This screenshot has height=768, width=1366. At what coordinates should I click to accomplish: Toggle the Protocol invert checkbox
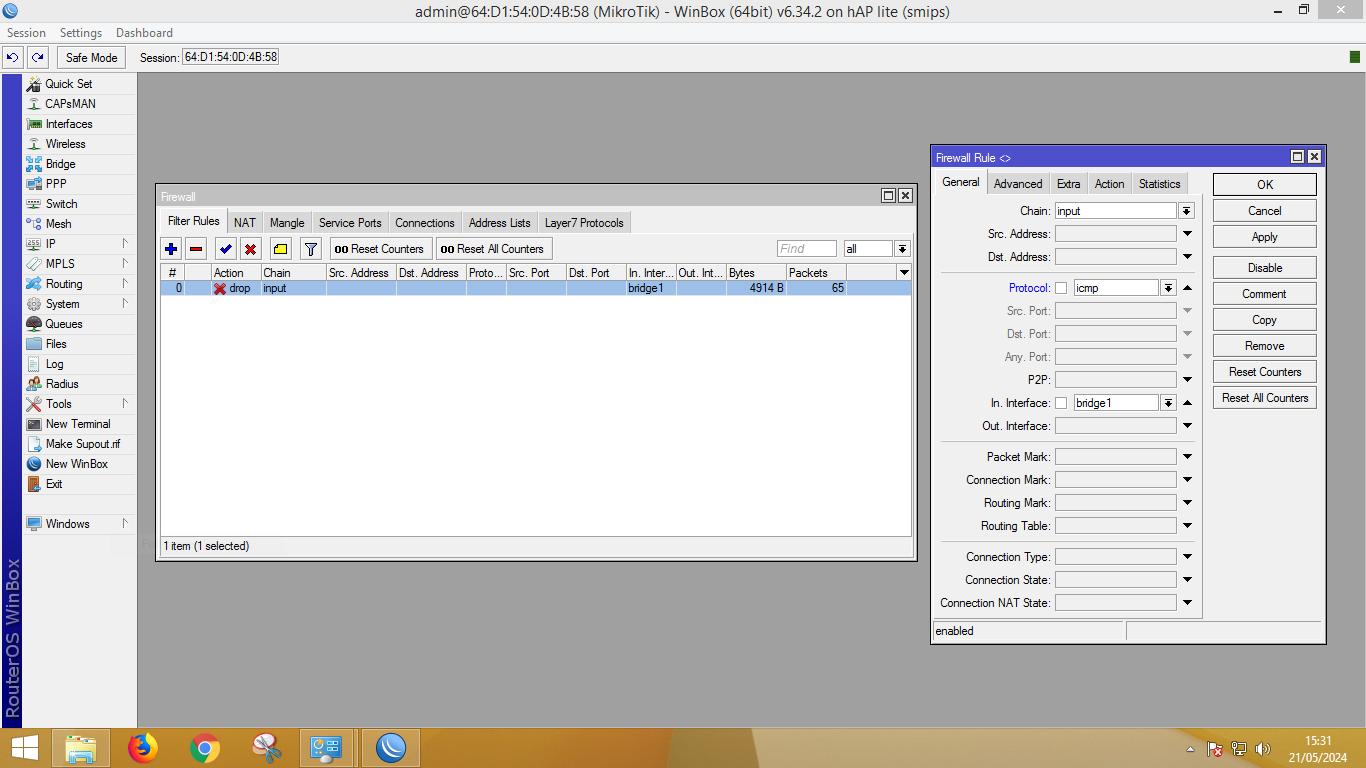pyautogui.click(x=1061, y=288)
